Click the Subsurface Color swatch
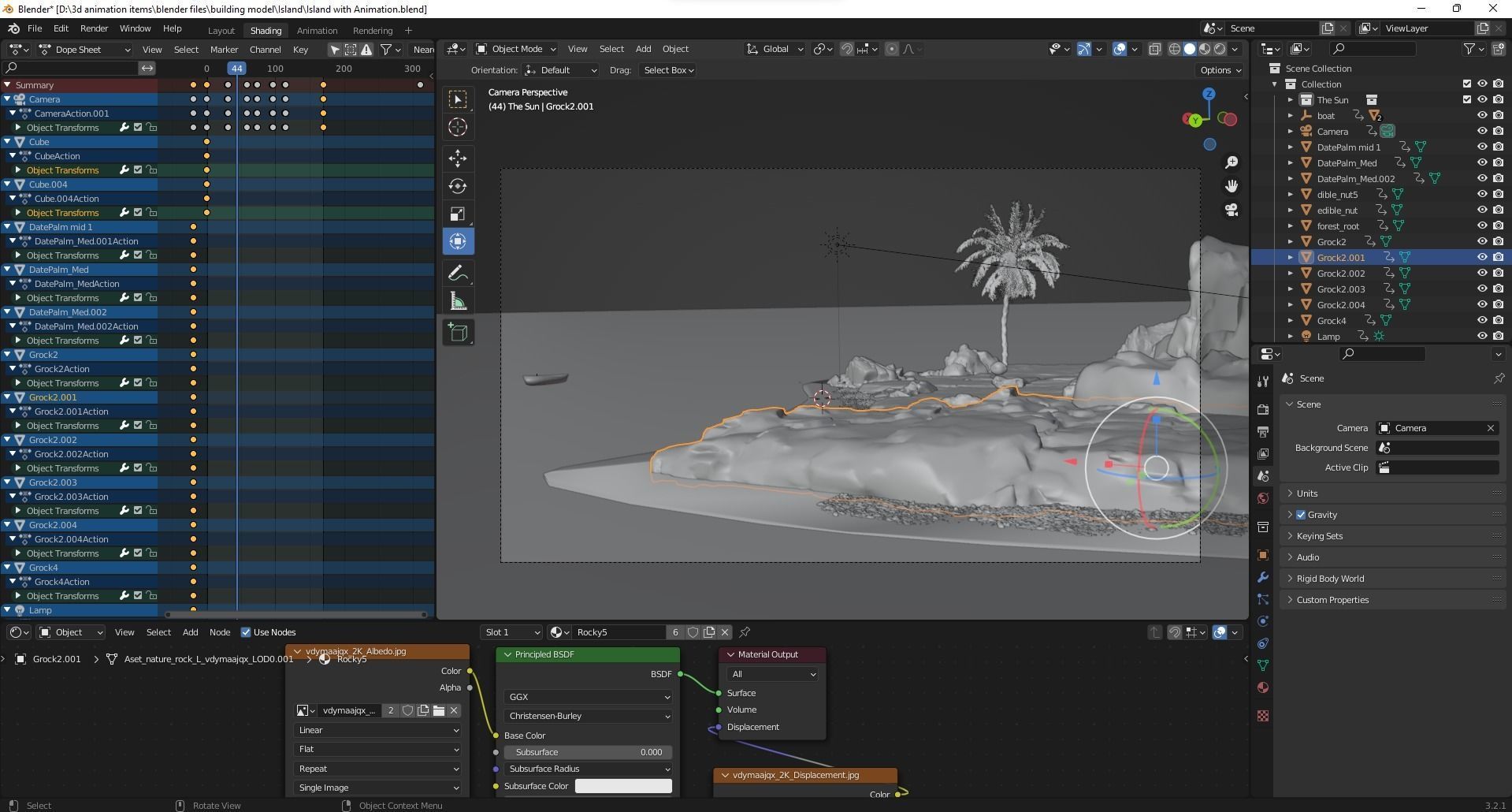1512x812 pixels. click(623, 786)
